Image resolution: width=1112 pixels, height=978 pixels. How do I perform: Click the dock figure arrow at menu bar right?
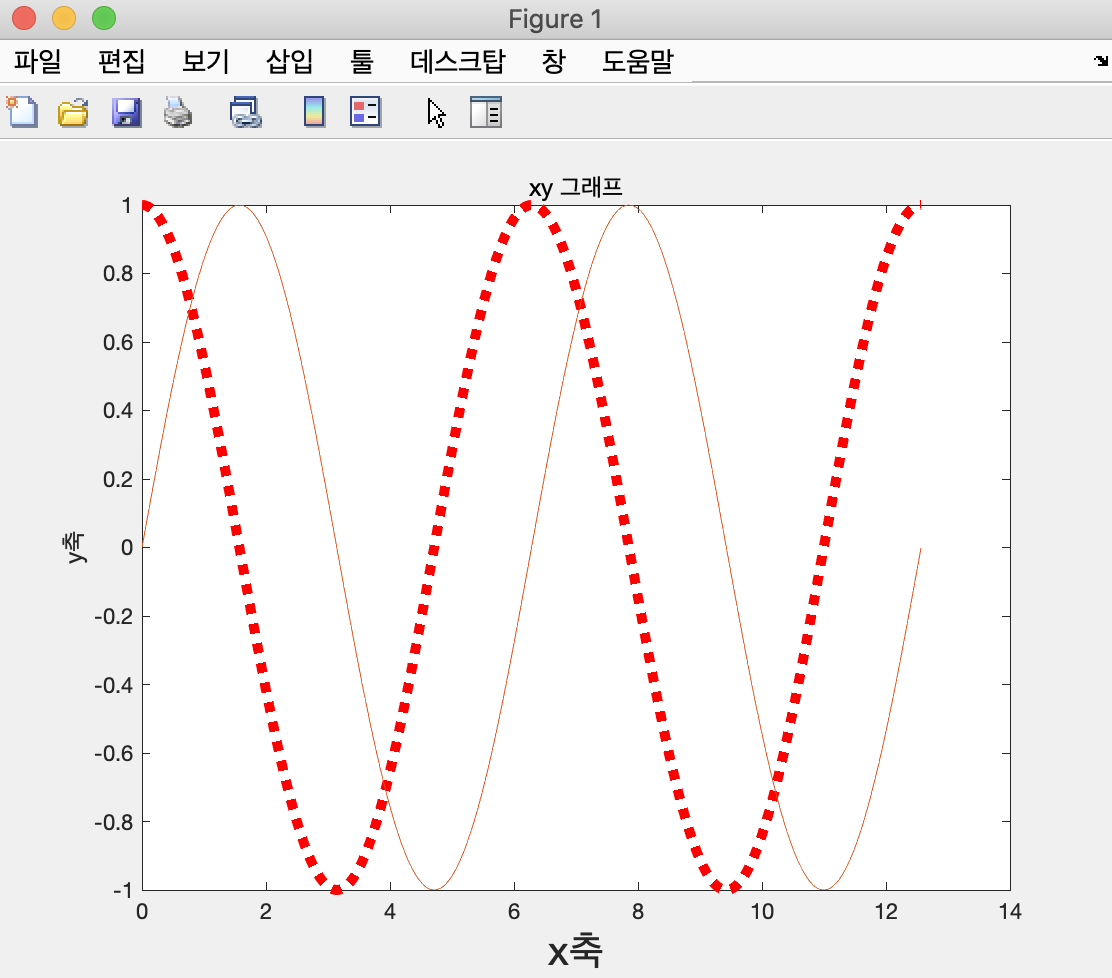[1101, 61]
